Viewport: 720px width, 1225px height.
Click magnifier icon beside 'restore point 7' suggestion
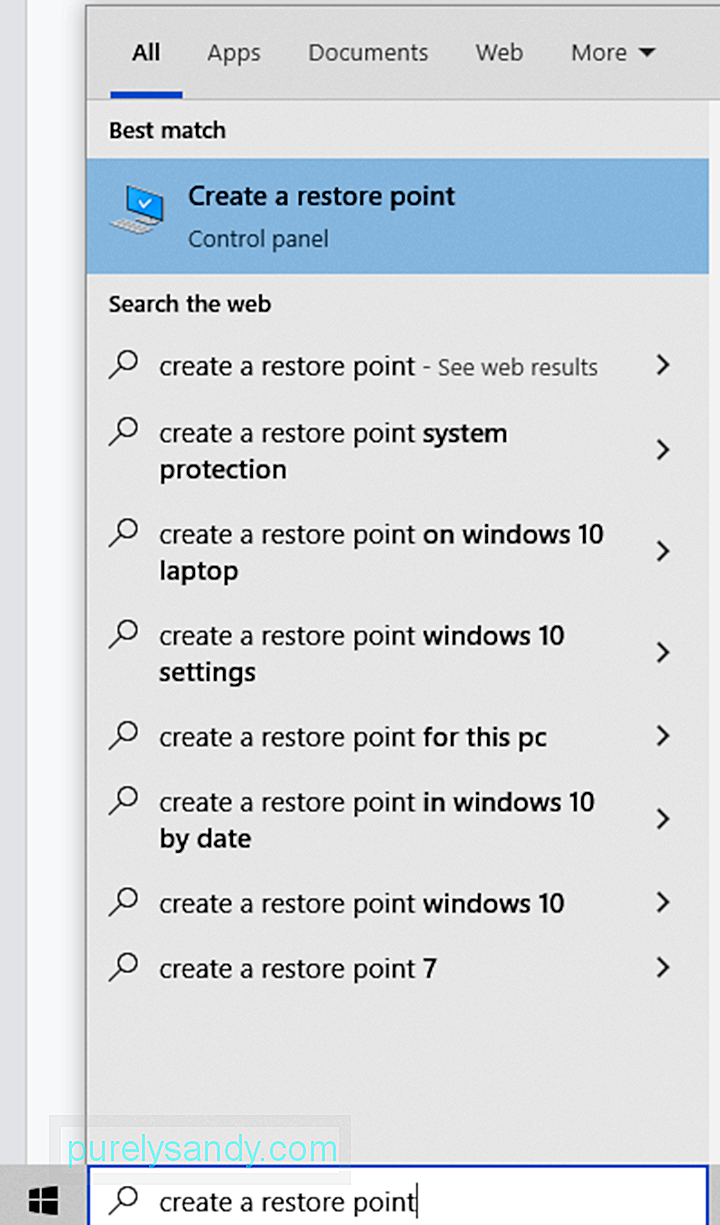124,966
